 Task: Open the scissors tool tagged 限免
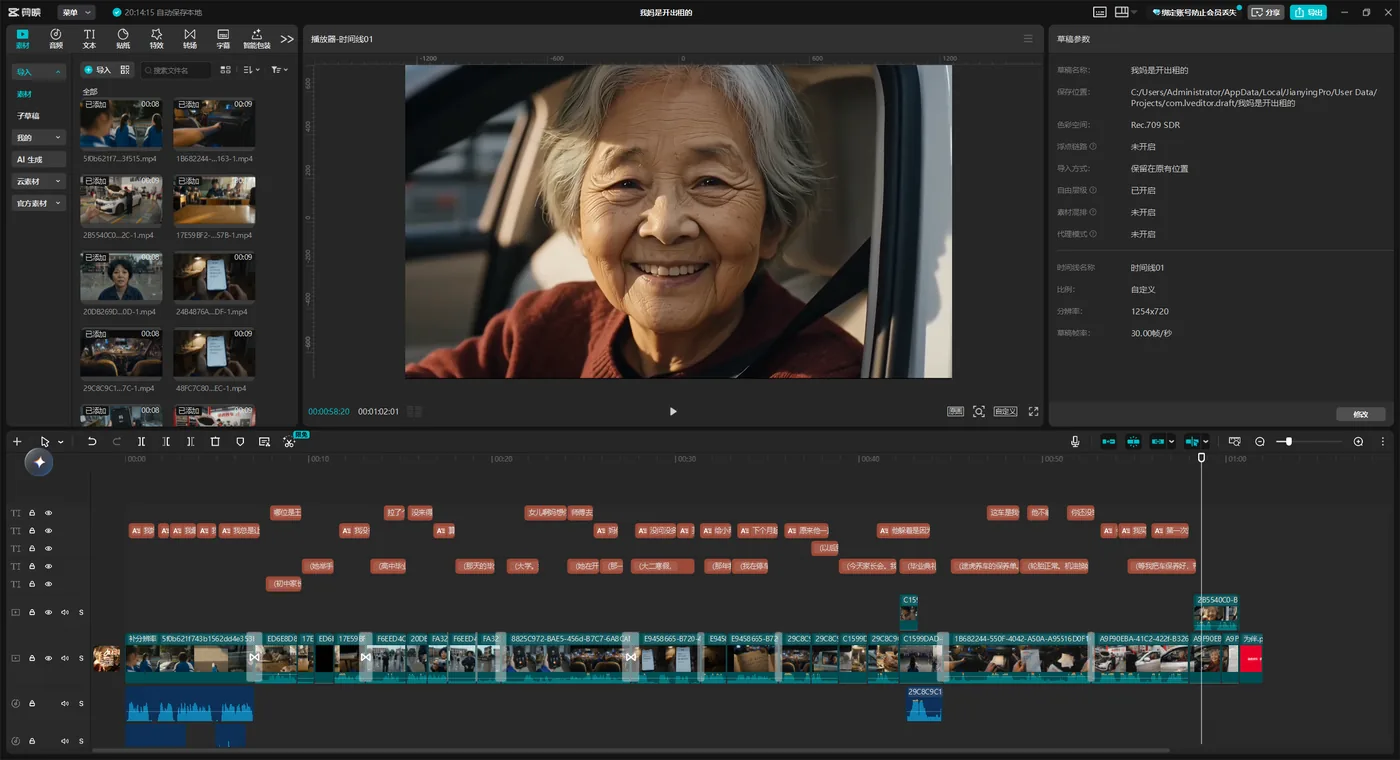tap(289, 441)
